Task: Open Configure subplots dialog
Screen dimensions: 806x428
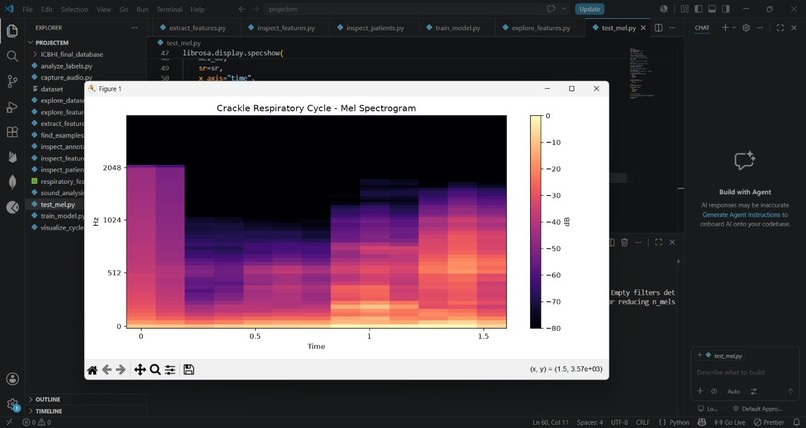Action: (x=170, y=370)
